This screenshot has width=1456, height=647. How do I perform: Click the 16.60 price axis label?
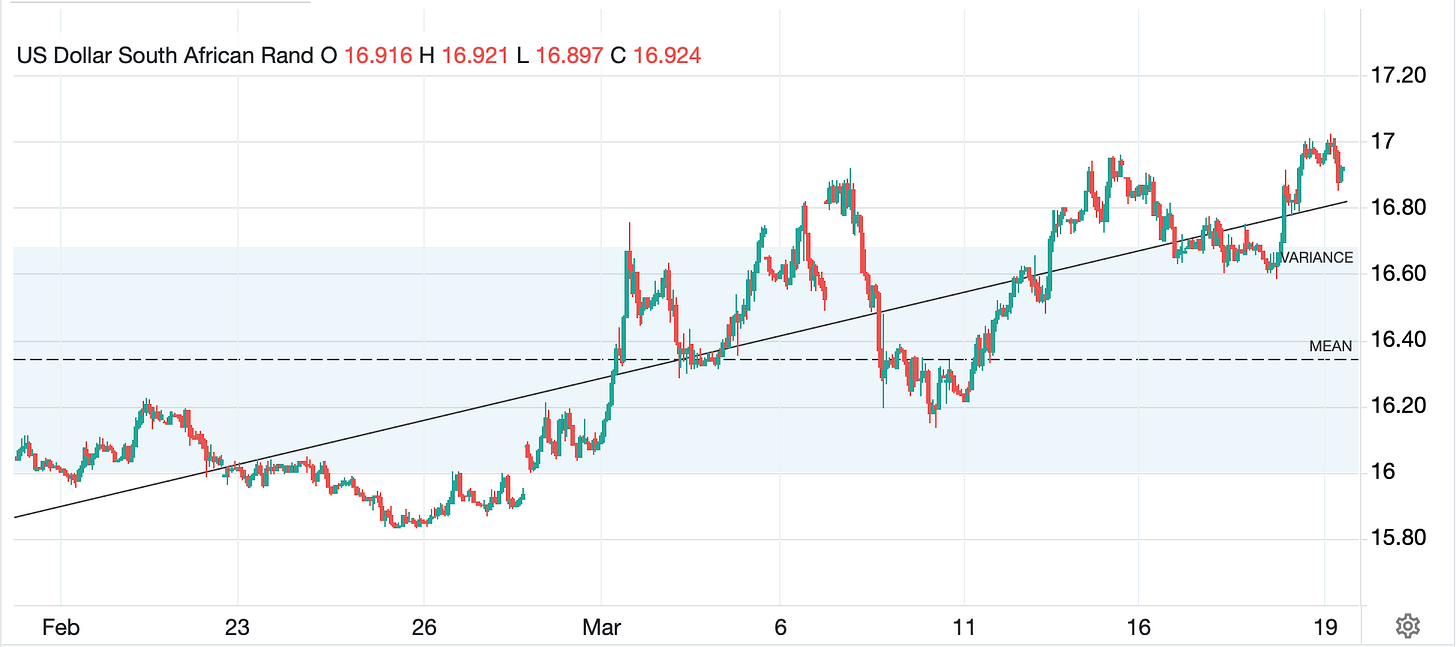(1399, 274)
